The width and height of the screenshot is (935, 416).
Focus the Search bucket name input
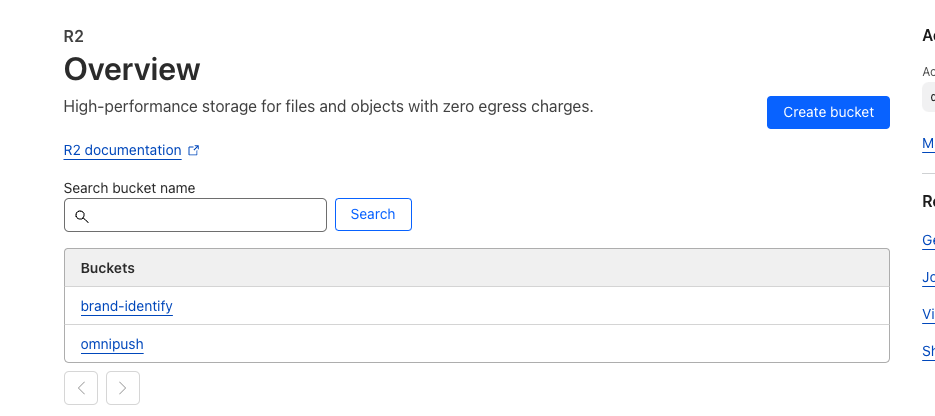[x=205, y=215]
